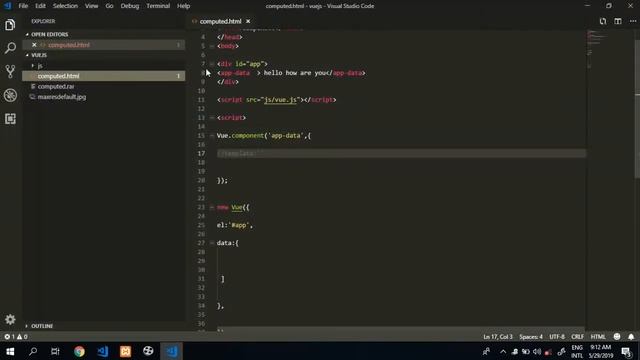640x360 pixels.
Task: Fold the div app block on line 7
Action: (212, 64)
